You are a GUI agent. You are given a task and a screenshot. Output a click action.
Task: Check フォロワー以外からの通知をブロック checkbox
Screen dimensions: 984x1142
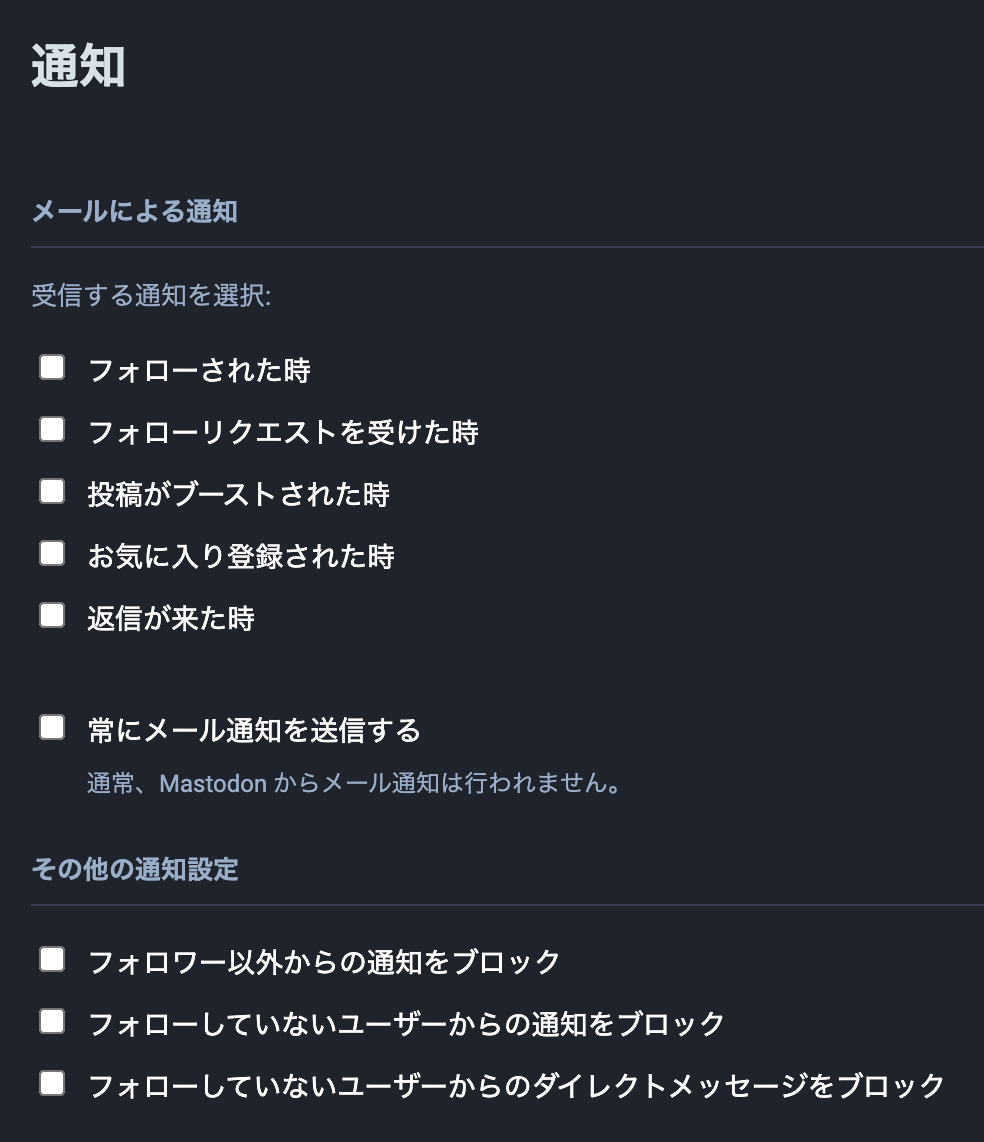point(52,960)
